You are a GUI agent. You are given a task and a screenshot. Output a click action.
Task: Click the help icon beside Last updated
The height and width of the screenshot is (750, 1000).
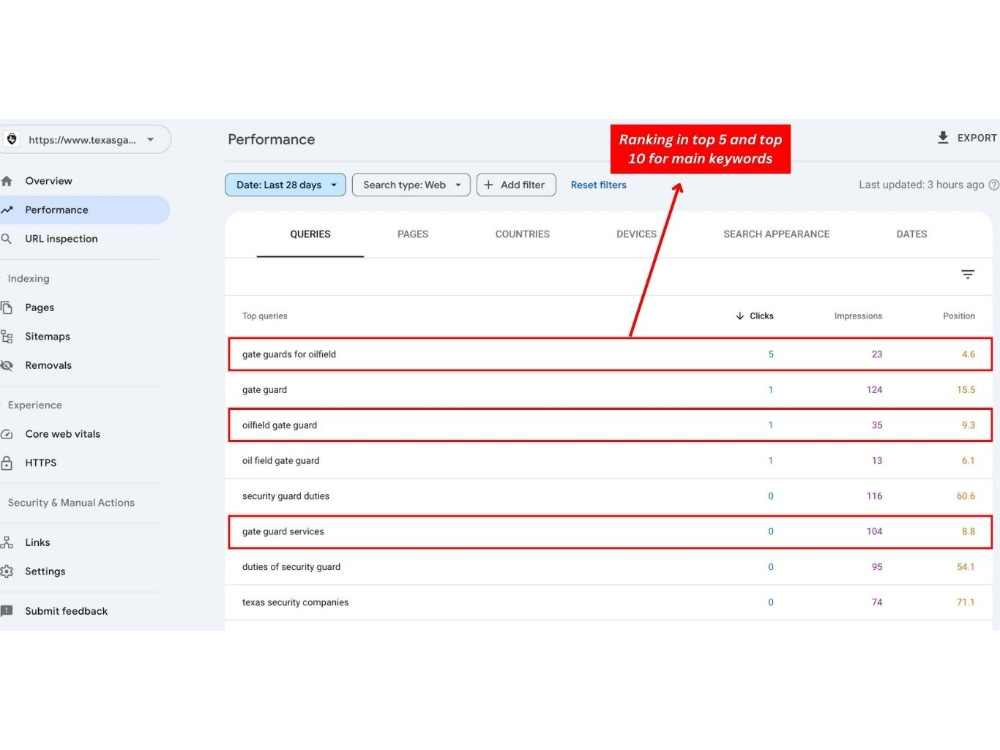[x=994, y=185]
